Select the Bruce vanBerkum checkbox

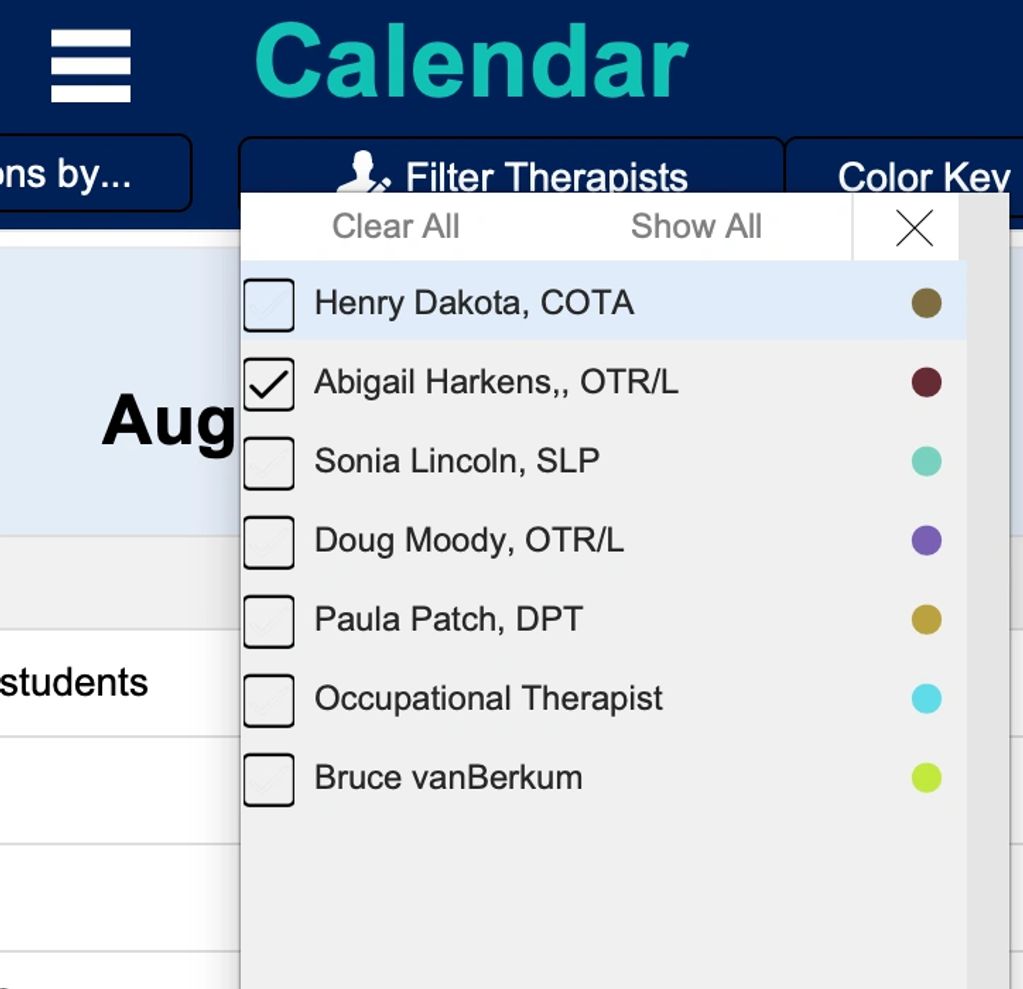click(269, 780)
